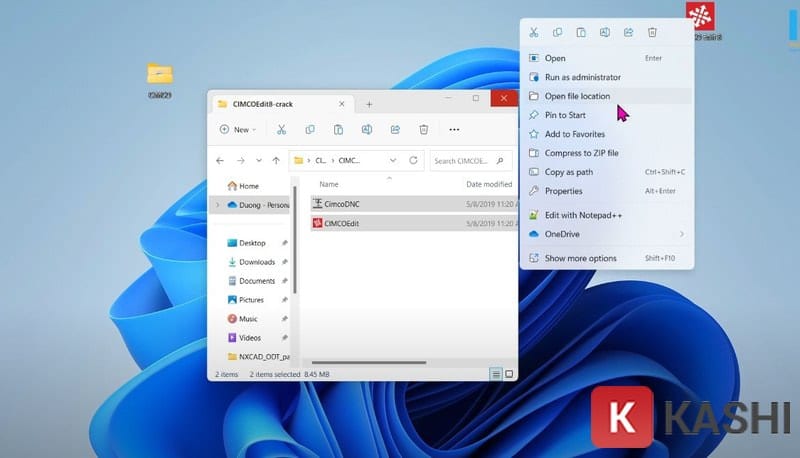Click the Rename icon in context menu
800x458 pixels.
tap(605, 33)
